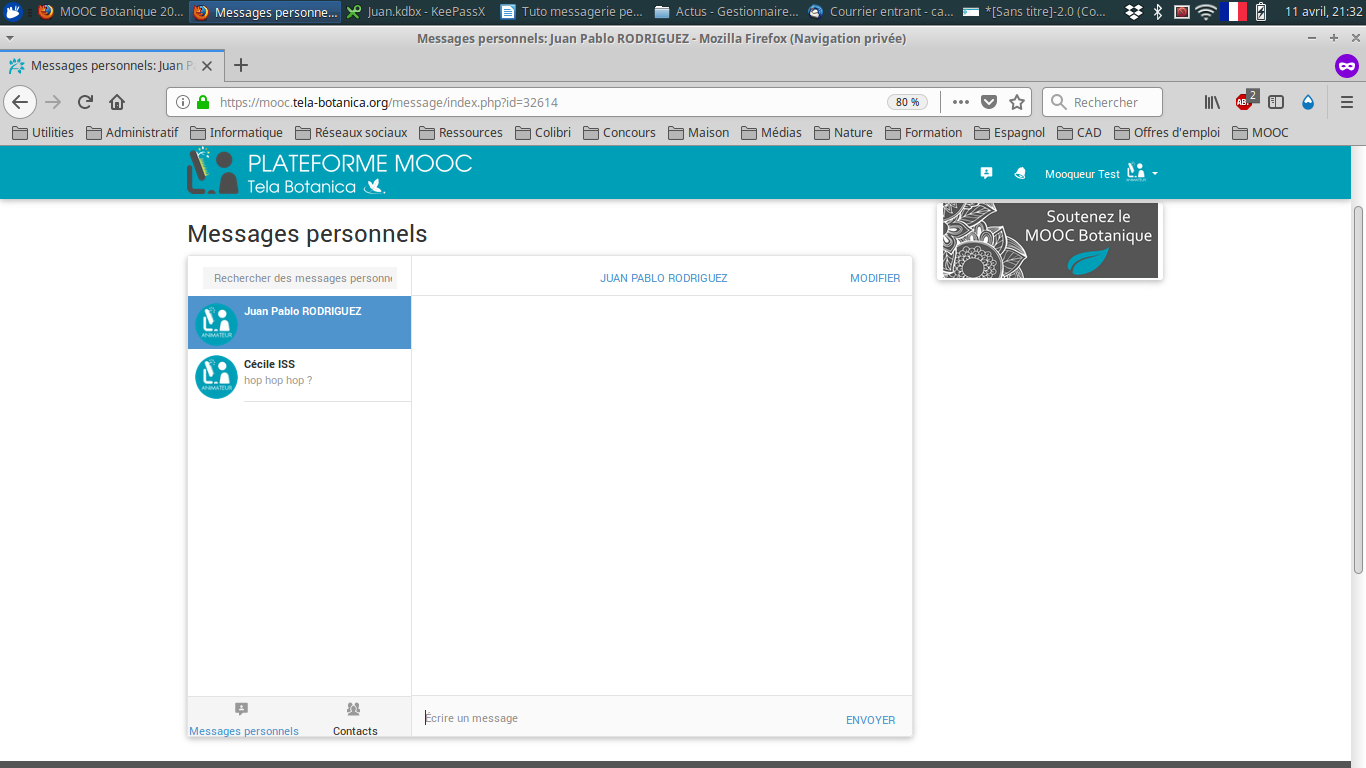Save the page to Pocket

[x=989, y=102]
